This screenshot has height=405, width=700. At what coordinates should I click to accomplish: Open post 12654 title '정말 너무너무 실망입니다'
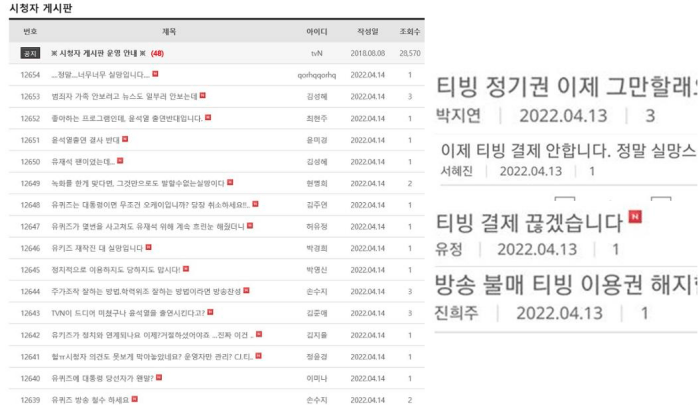[100, 75]
